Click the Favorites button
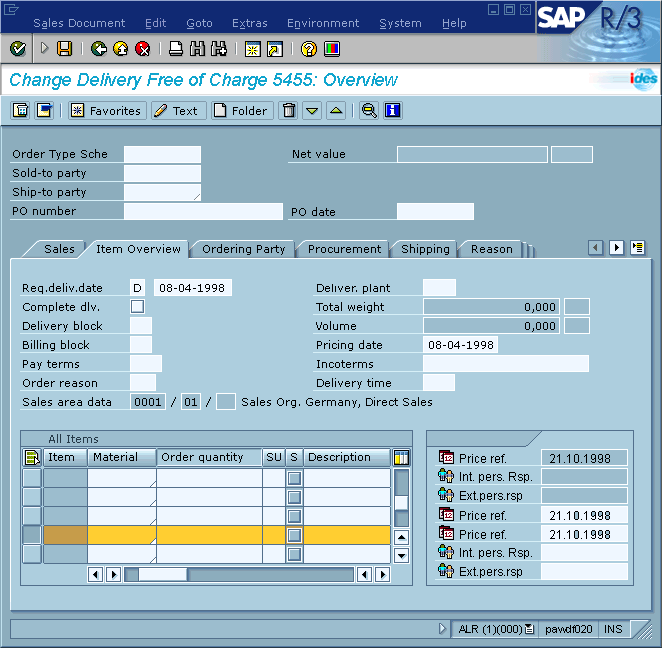The image size is (662, 648). [x=107, y=111]
